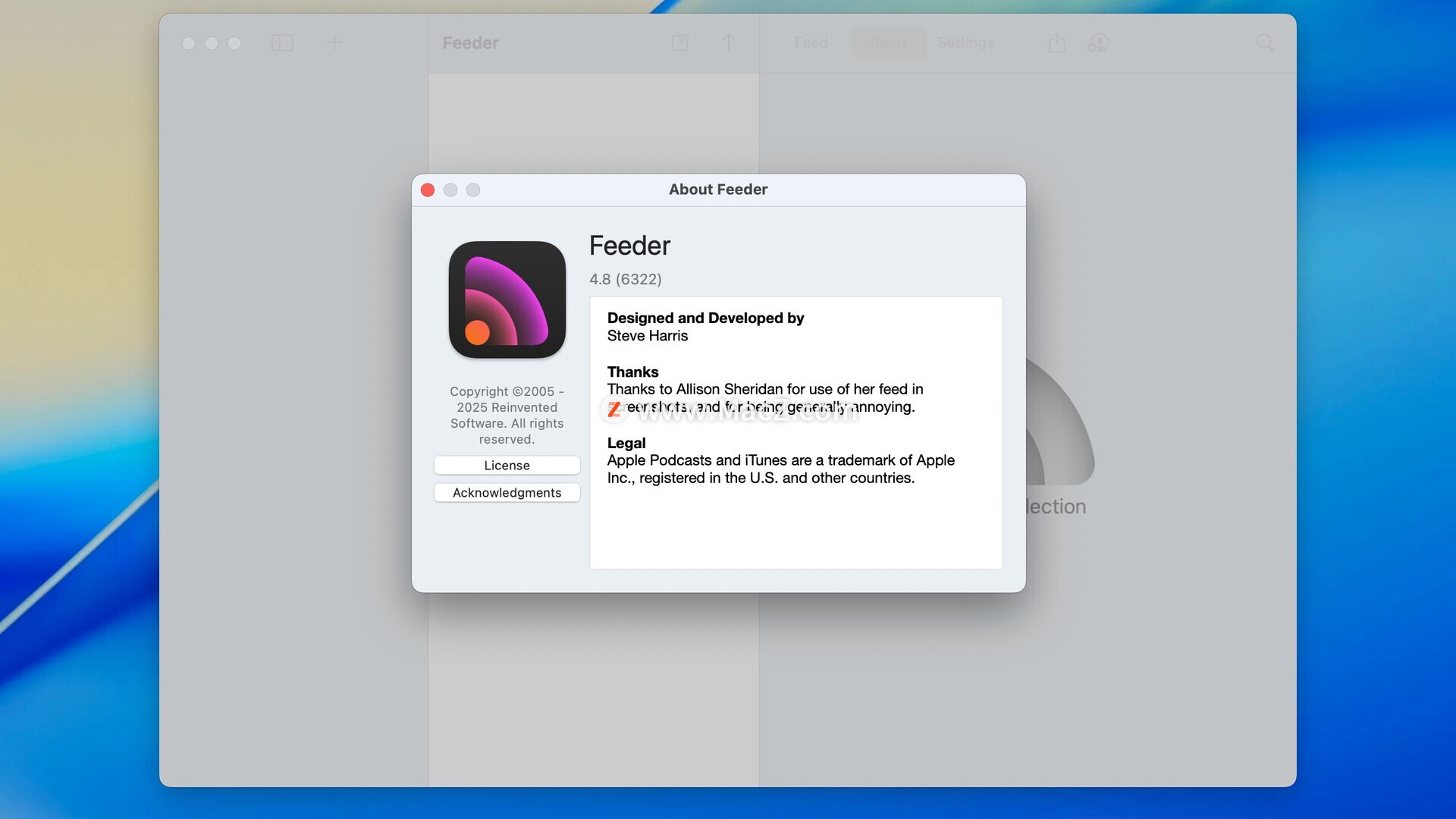Click the About Feeder title bar
Image resolution: width=1456 pixels, height=819 pixels.
point(717,190)
